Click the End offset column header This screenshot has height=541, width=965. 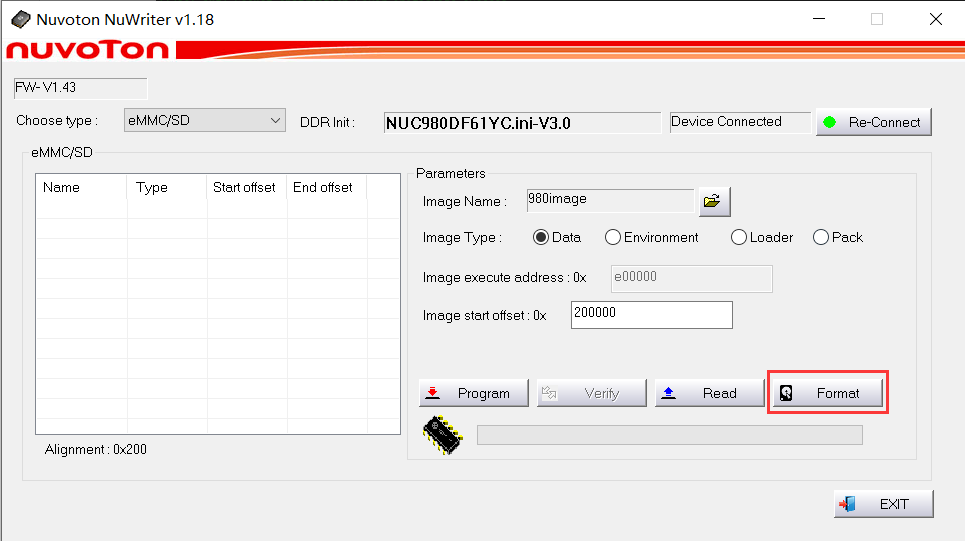click(x=327, y=187)
